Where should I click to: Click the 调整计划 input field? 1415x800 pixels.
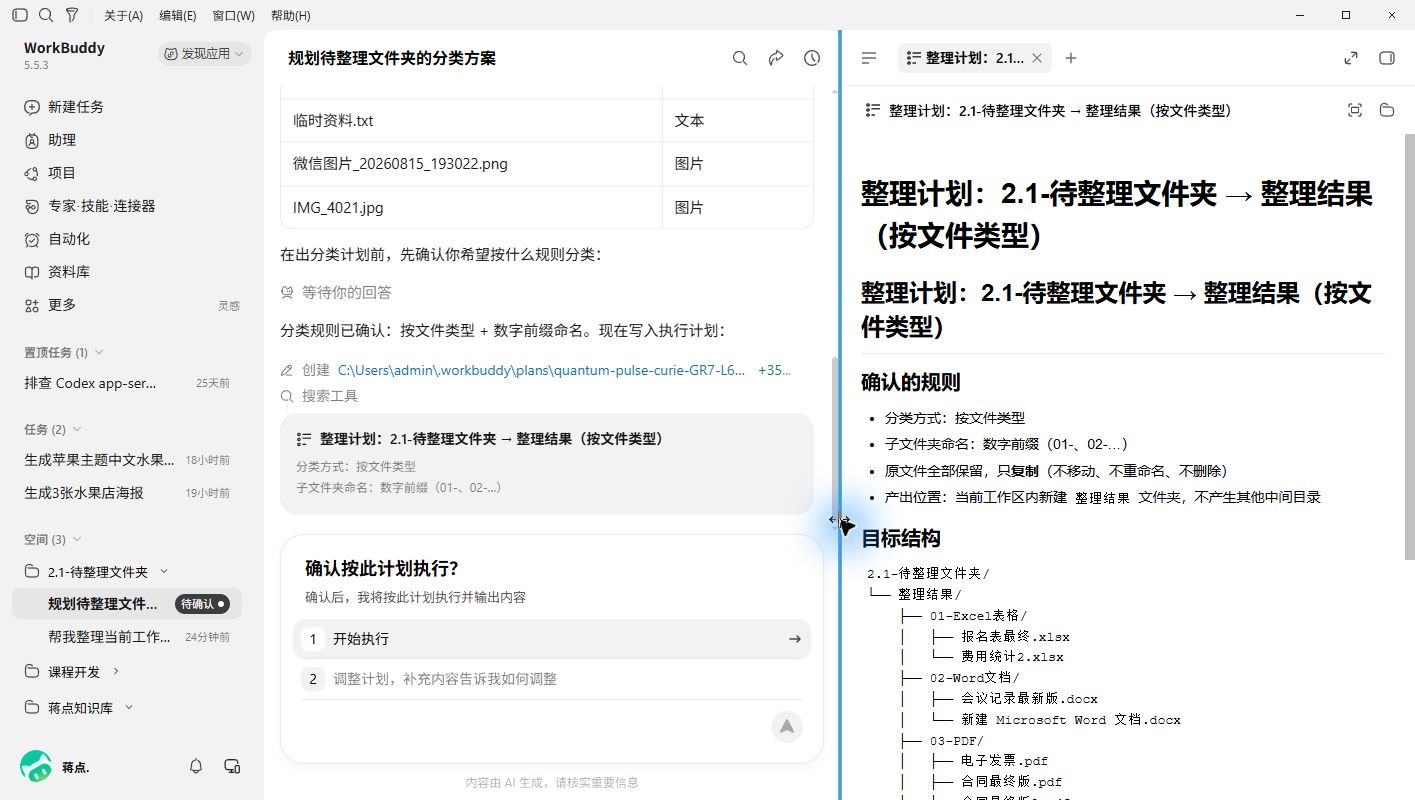[552, 679]
